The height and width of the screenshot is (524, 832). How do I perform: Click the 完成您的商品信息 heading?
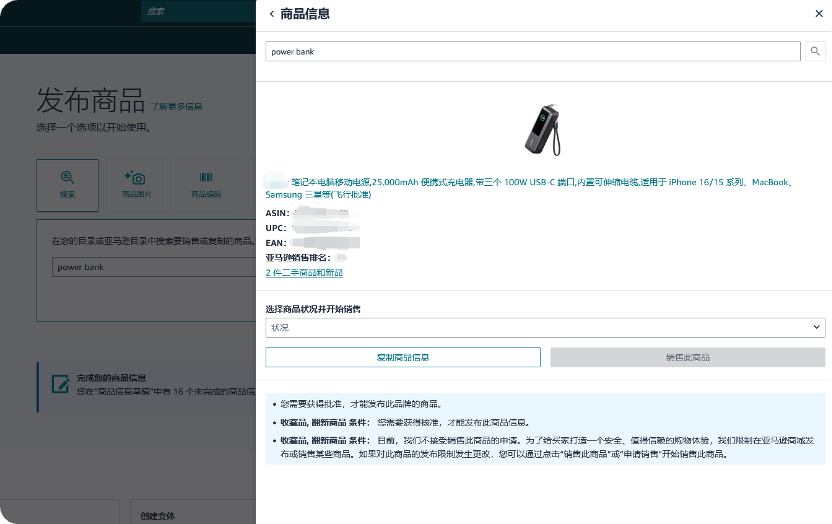tap(111, 378)
